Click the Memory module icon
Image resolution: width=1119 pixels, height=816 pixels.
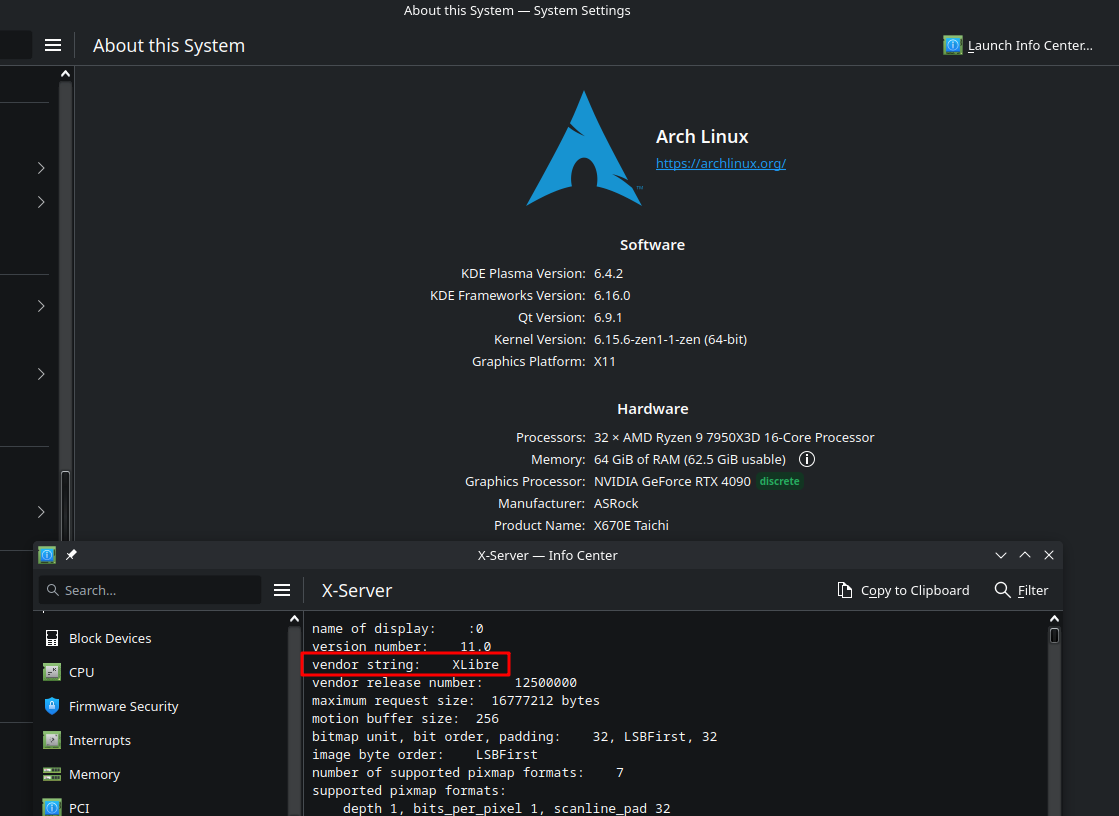click(x=52, y=775)
